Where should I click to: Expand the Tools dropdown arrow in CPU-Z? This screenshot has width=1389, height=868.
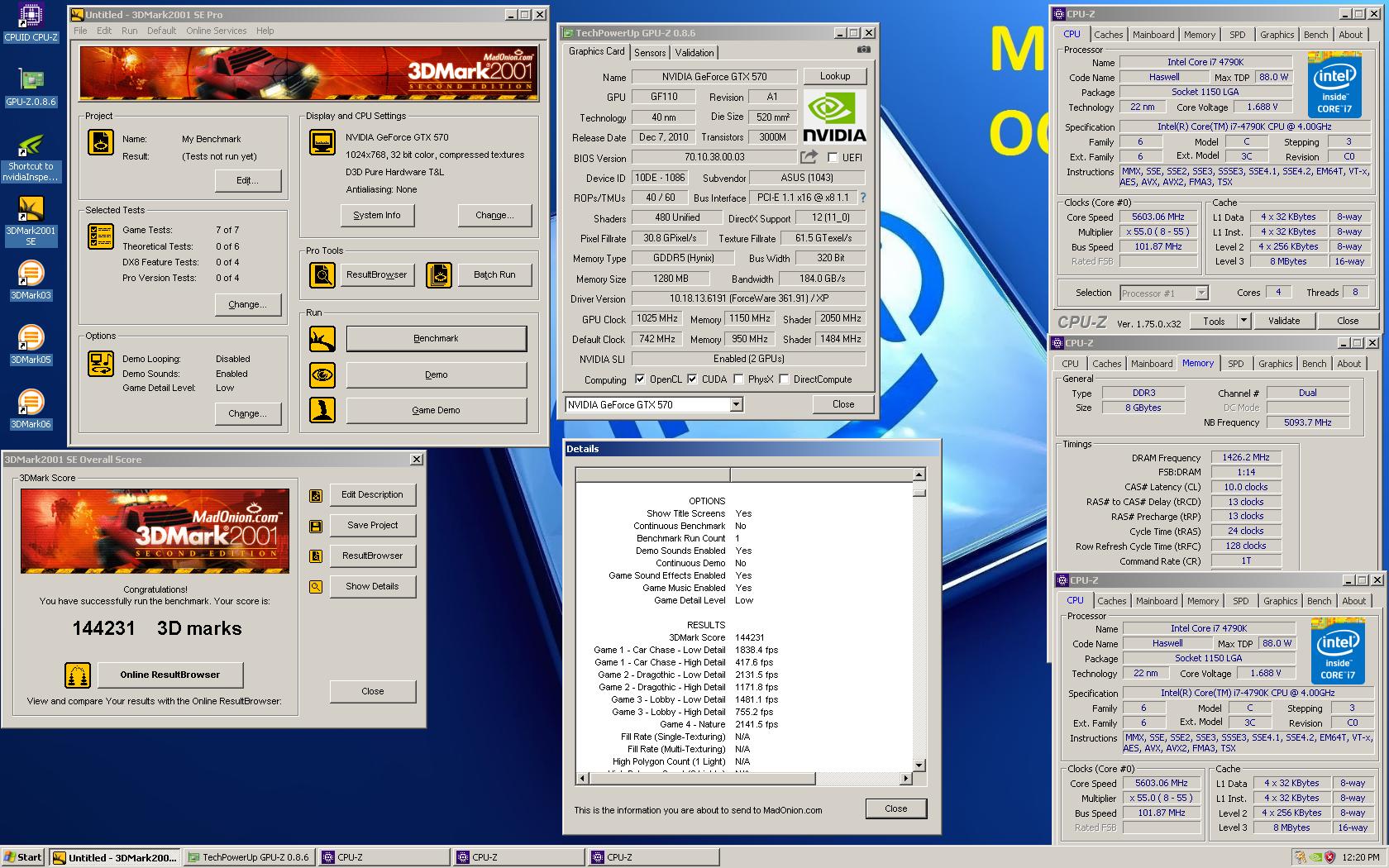pos(1243,321)
